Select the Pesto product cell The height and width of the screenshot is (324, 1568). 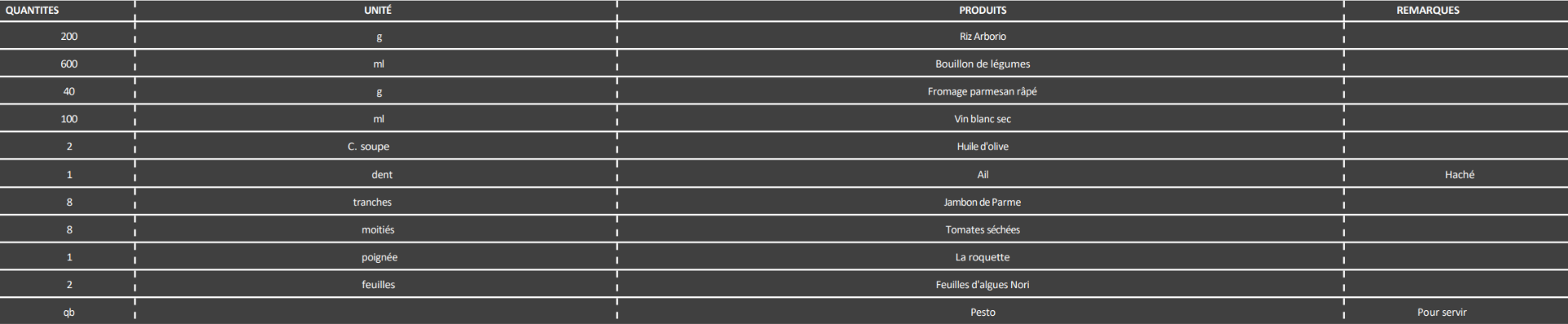[982, 313]
